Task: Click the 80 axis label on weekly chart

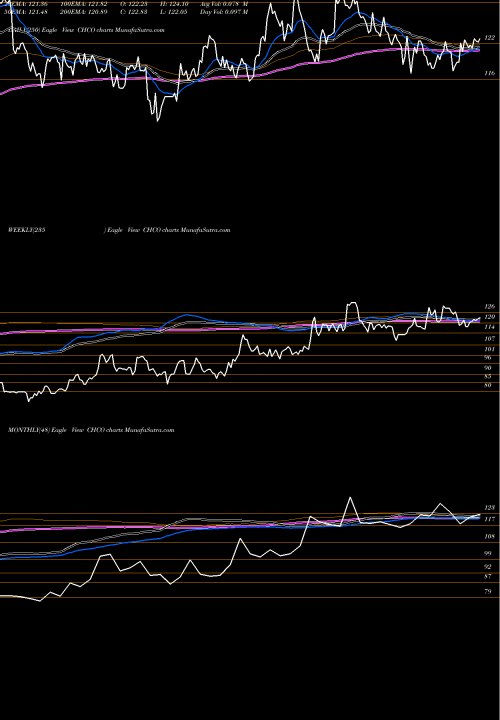Action: click(488, 386)
